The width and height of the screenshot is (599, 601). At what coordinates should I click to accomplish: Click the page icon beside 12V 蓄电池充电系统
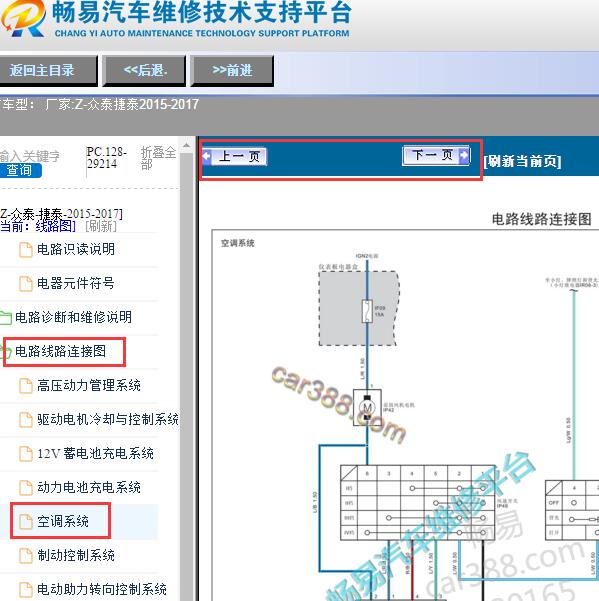point(26,454)
